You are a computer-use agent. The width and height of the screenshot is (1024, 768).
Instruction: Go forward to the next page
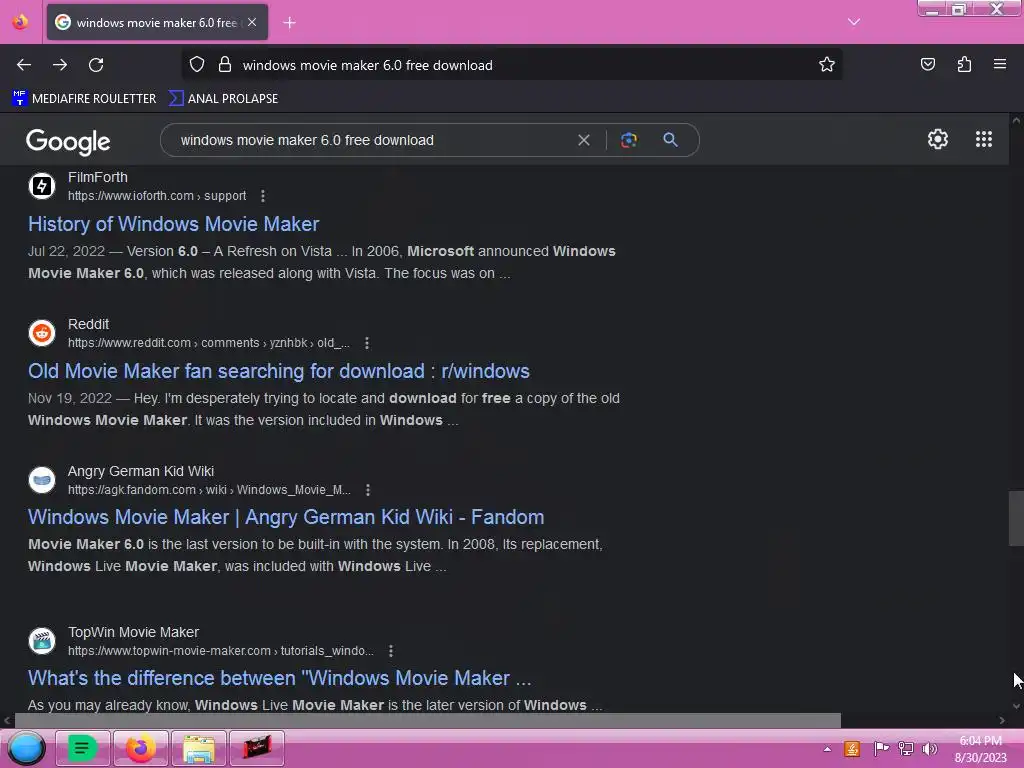[x=60, y=65]
